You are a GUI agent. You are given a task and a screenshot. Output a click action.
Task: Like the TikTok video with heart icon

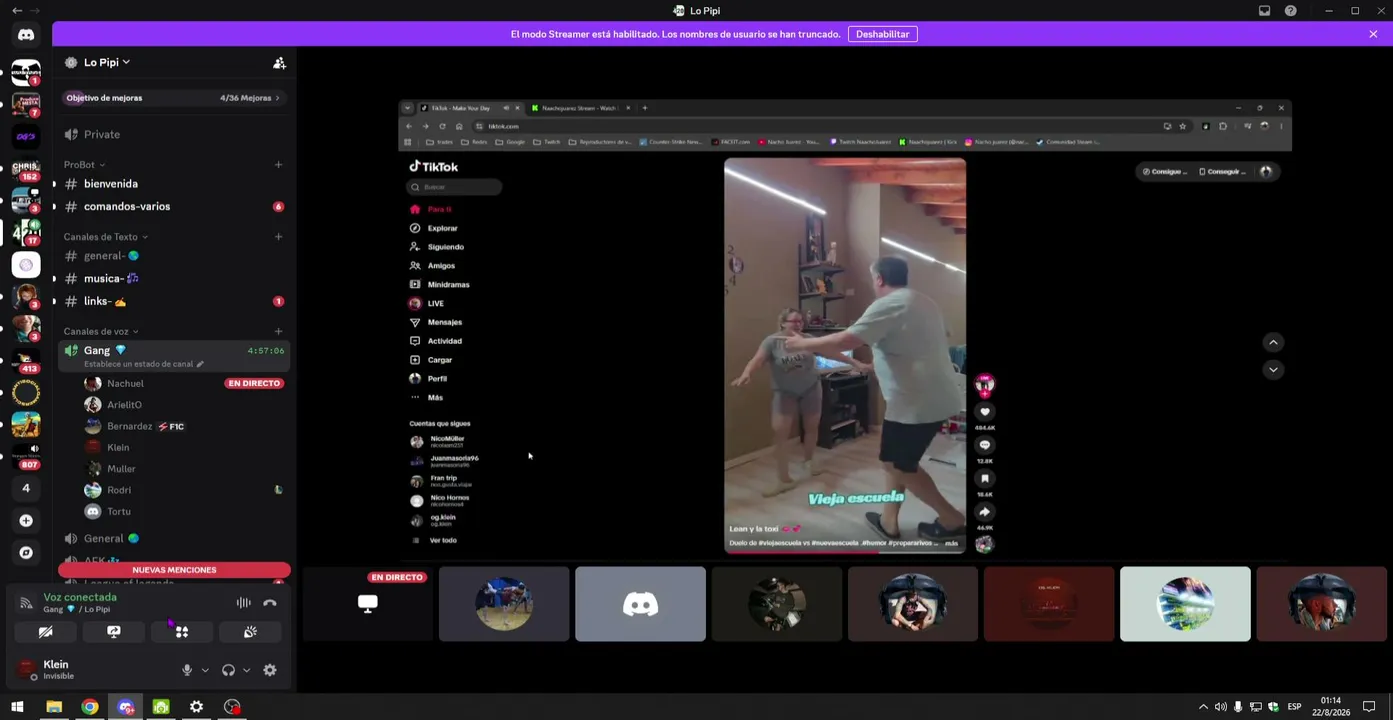click(985, 412)
